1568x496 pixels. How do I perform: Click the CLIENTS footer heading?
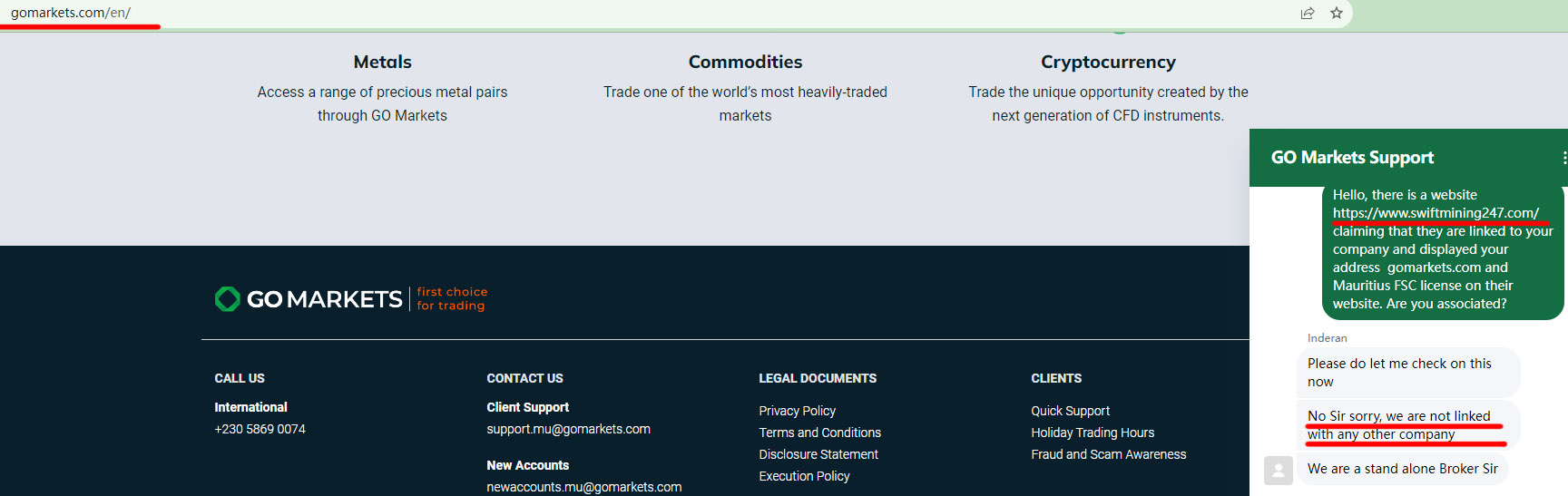point(1056,378)
